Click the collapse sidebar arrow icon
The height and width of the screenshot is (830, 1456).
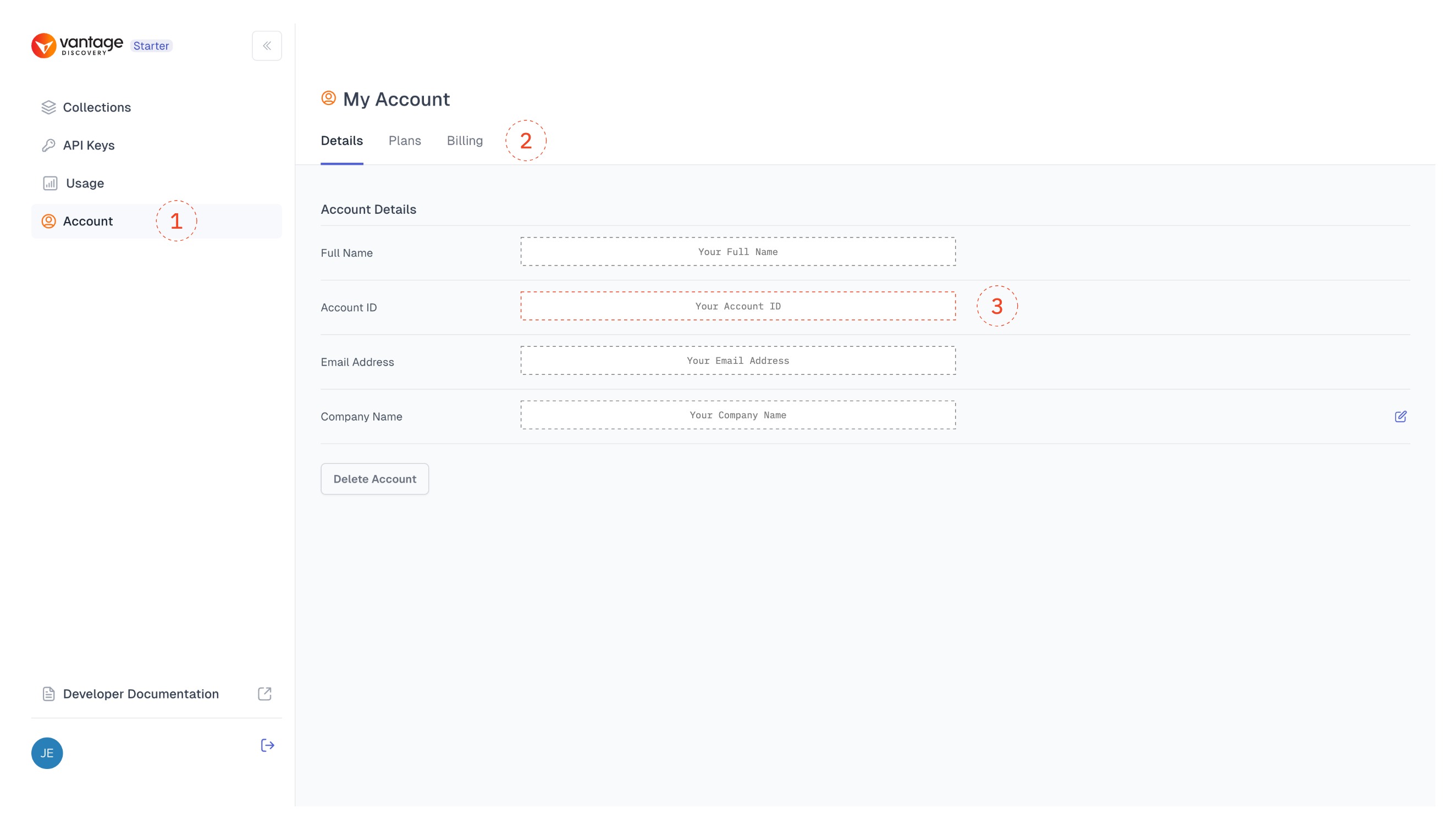pos(267,46)
